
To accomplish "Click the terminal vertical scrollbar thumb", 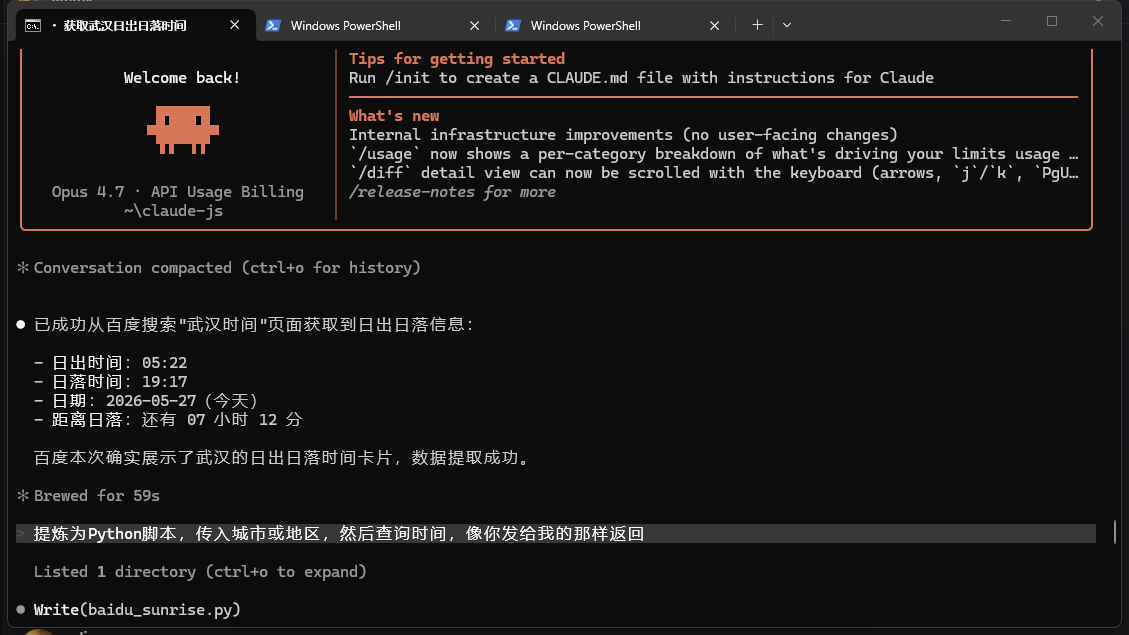I will tap(1115, 532).
